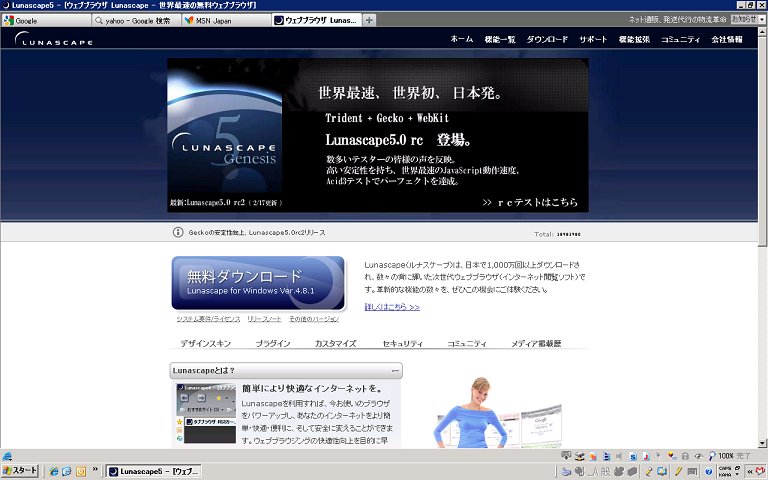Click the microphone icon in the language bar

649,471
